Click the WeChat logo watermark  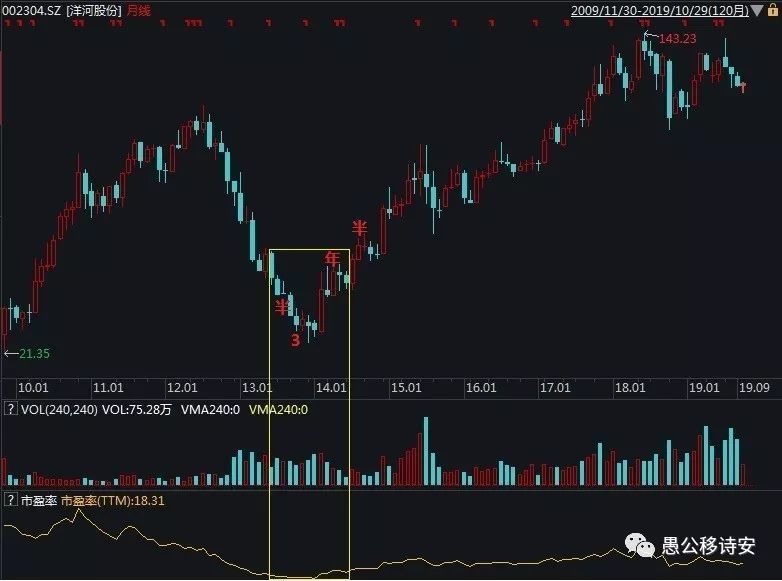click(x=640, y=545)
